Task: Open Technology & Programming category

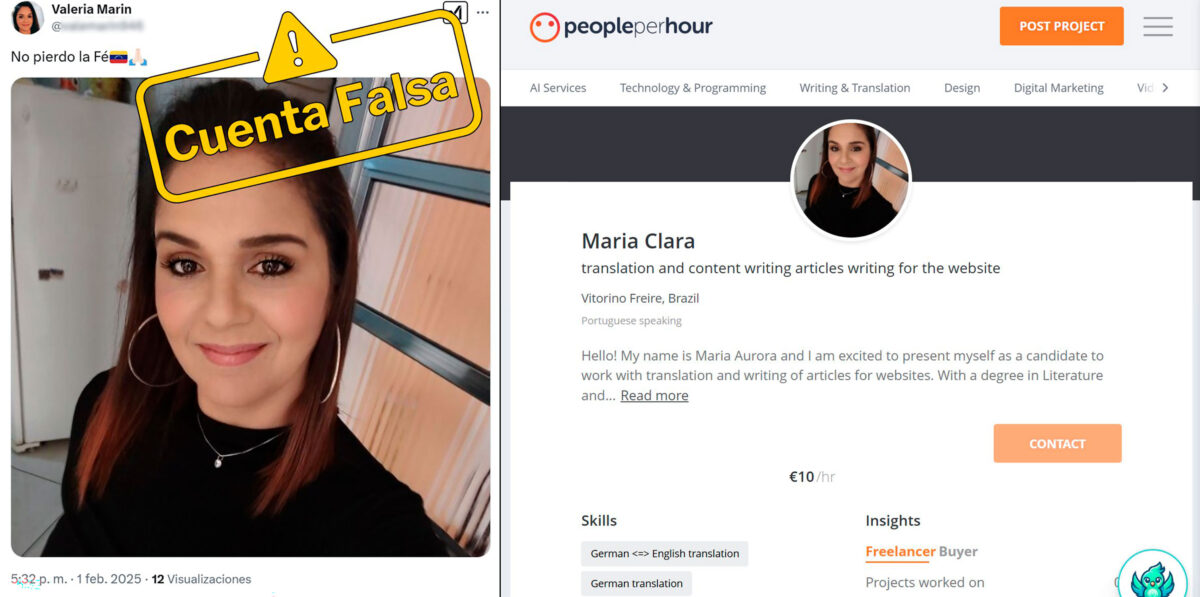Action: tap(693, 88)
